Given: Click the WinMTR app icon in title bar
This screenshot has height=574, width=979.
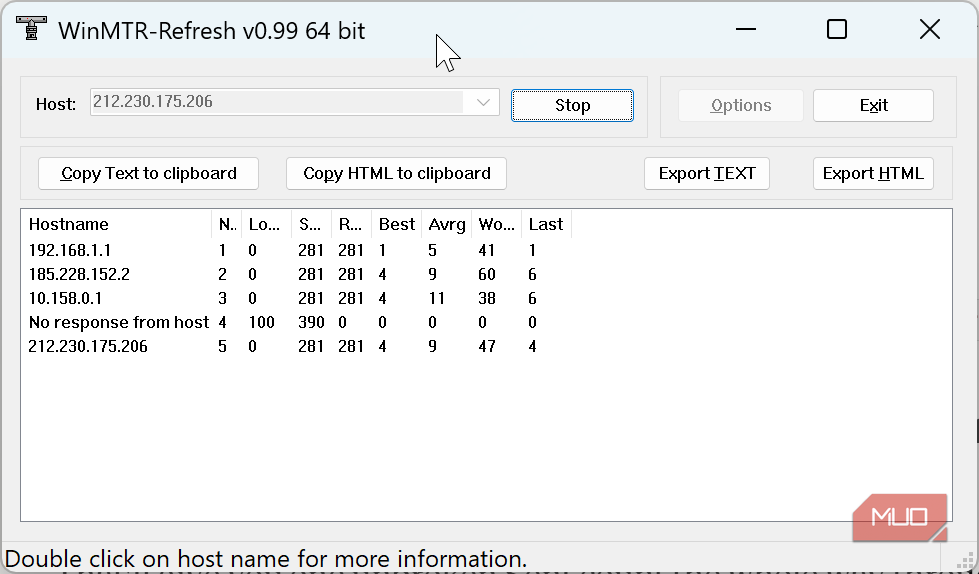Looking at the screenshot, I should 31,29.
